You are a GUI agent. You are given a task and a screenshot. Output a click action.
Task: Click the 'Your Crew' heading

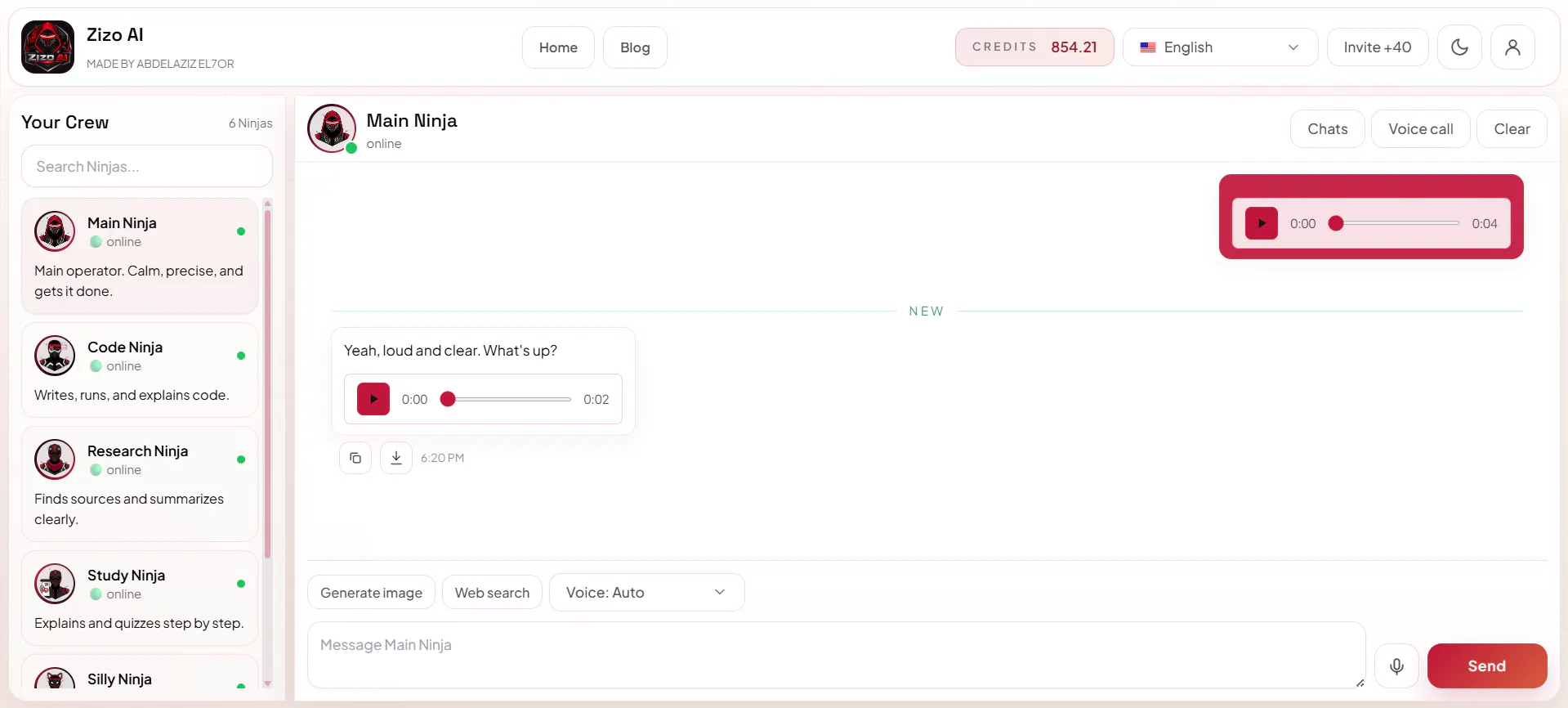65,123
